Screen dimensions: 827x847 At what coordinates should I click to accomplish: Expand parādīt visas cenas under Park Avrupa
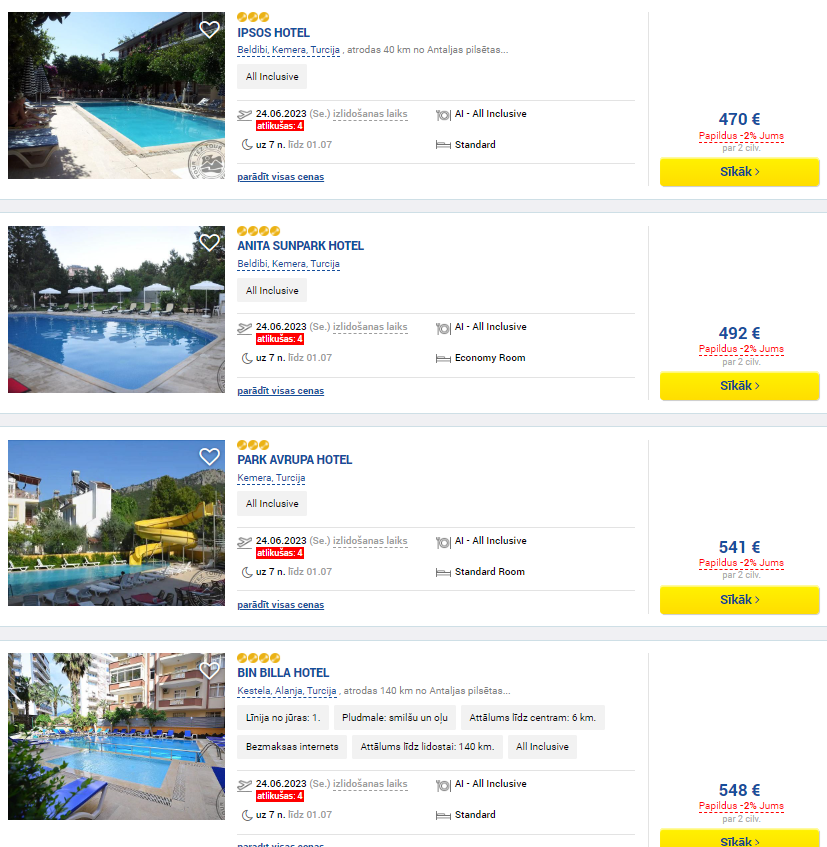[x=280, y=604]
